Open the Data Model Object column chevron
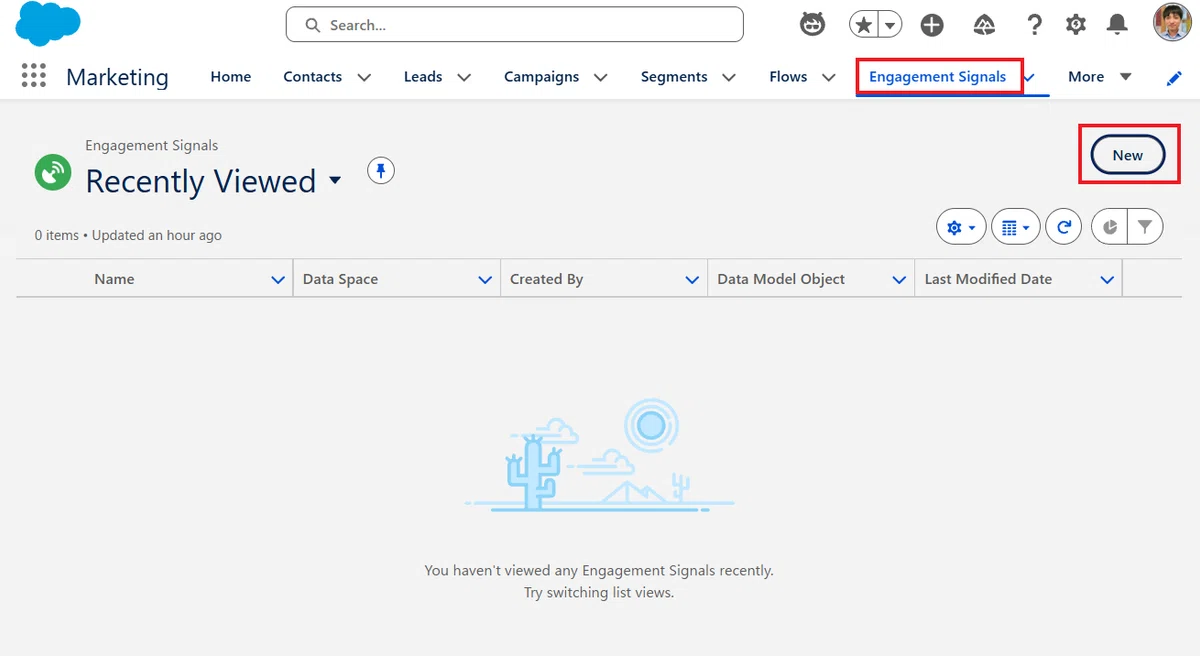 point(899,280)
